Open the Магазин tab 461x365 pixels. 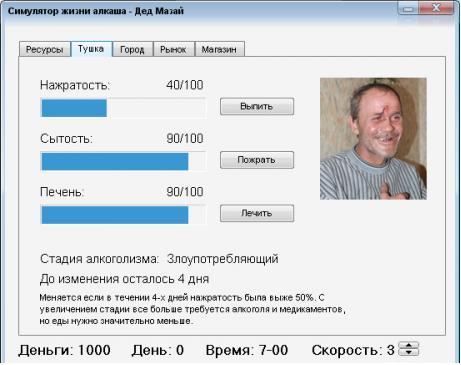(x=219, y=49)
